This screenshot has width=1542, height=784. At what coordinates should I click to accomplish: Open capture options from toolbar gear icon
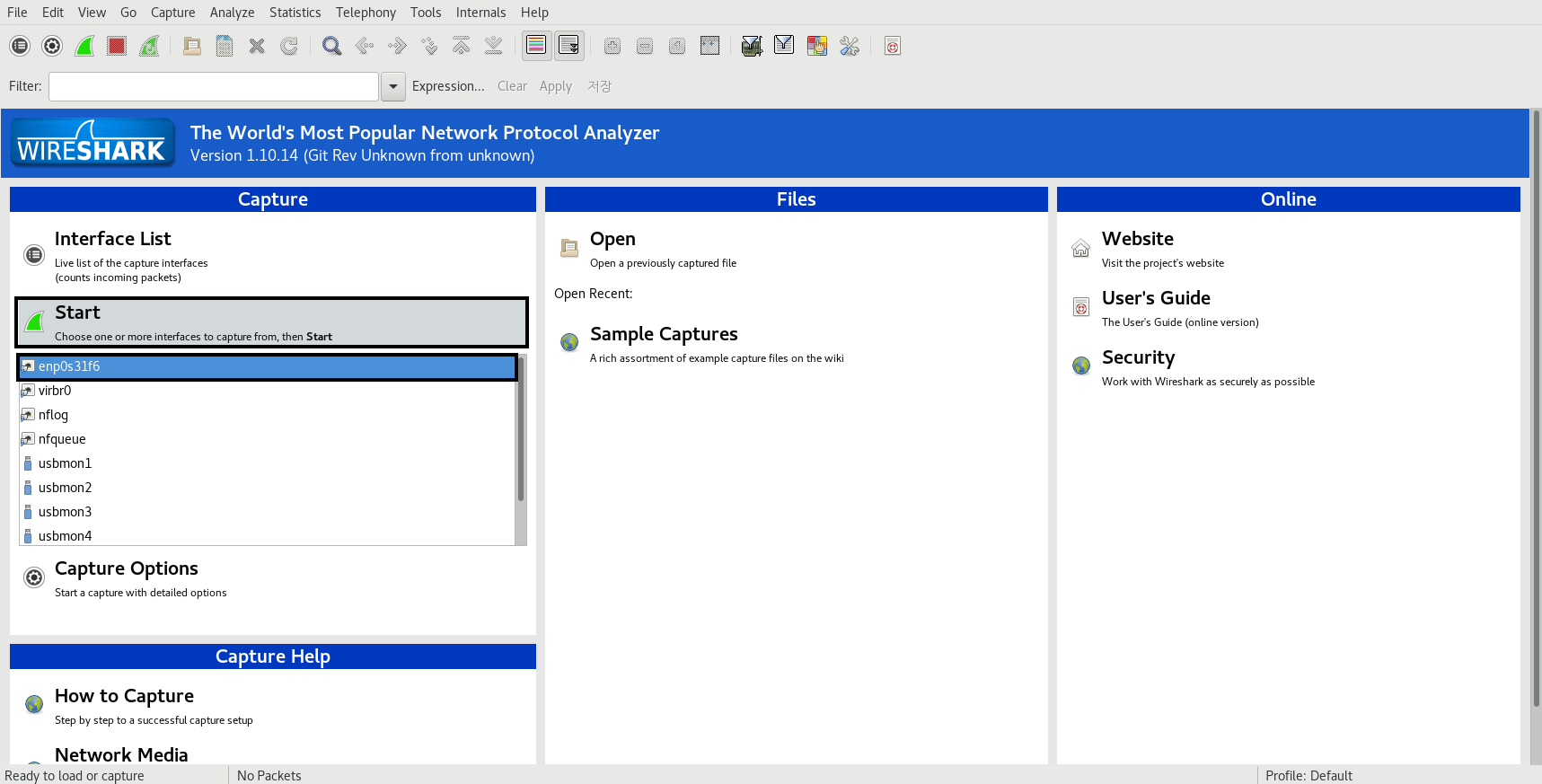(52, 46)
